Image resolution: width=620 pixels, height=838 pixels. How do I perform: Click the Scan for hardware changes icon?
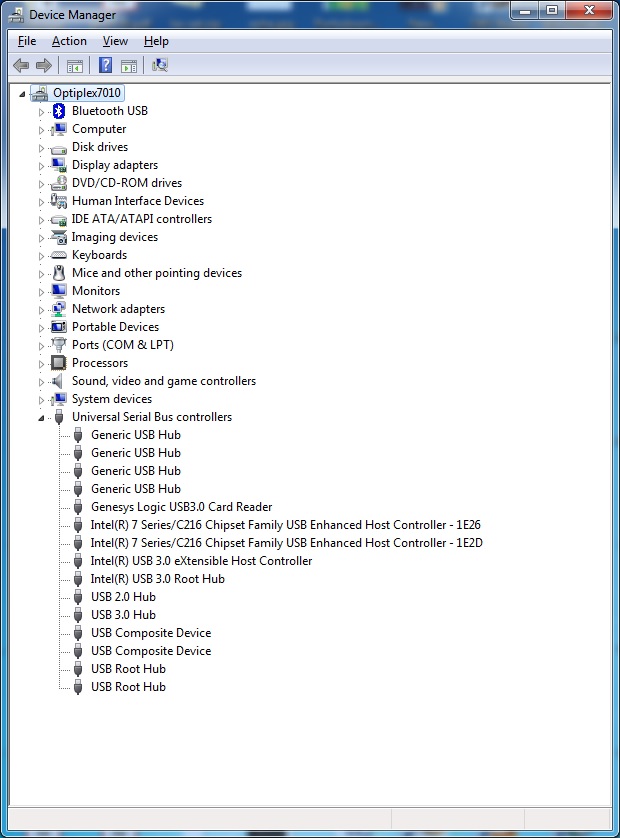pyautogui.click(x=160, y=65)
